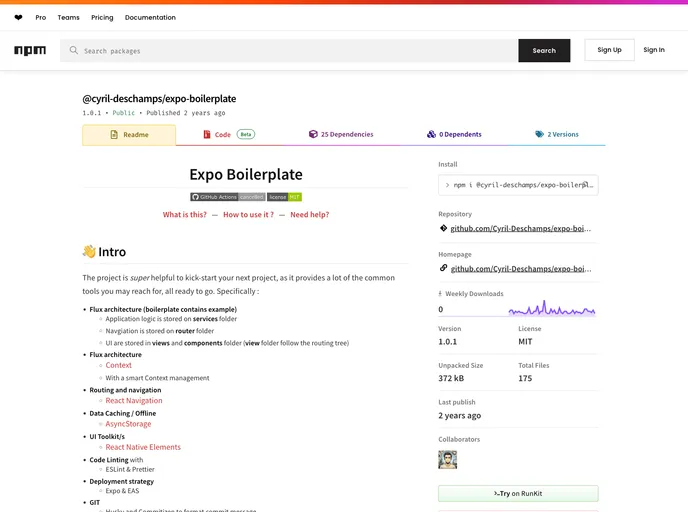Click the Sign In link
Viewport: 688px width, 512px height.
coord(654,50)
